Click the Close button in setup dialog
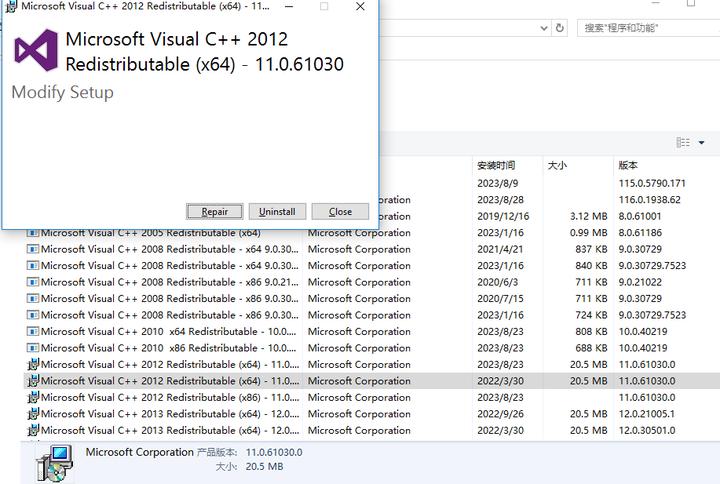The image size is (720, 484). (x=340, y=212)
